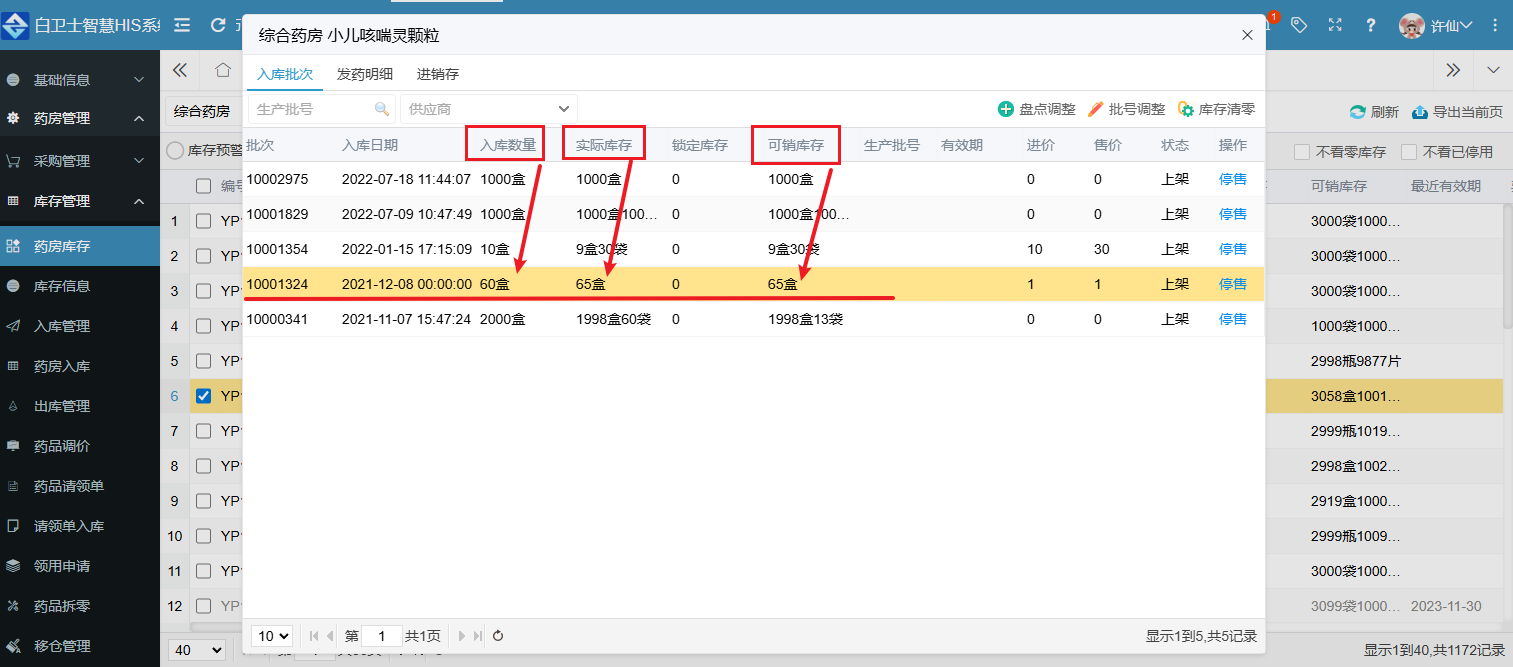Uncheck the checked row 6 checkbox
The image size is (1513, 667).
[204, 396]
